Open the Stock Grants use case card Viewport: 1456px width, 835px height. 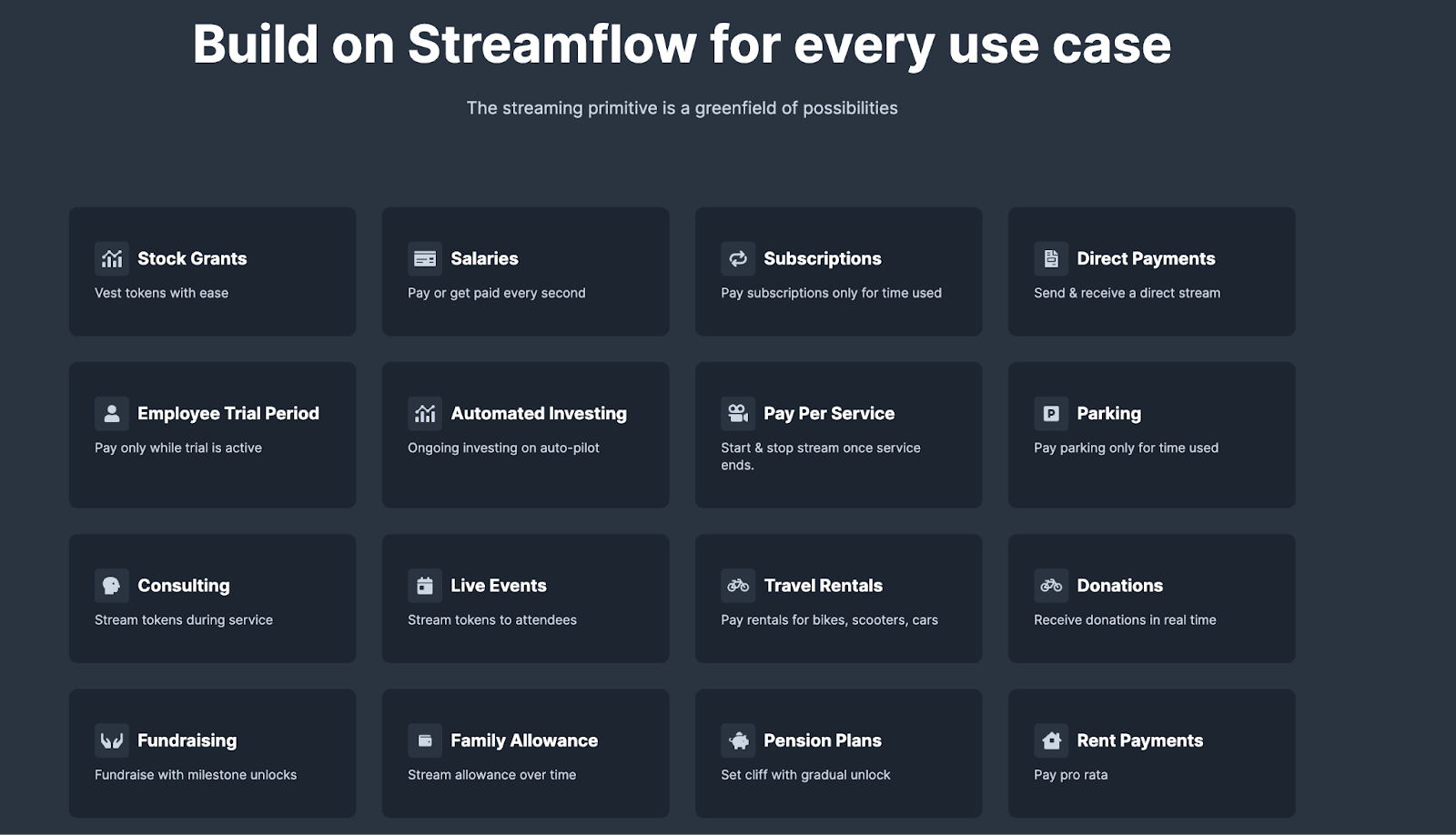point(211,270)
